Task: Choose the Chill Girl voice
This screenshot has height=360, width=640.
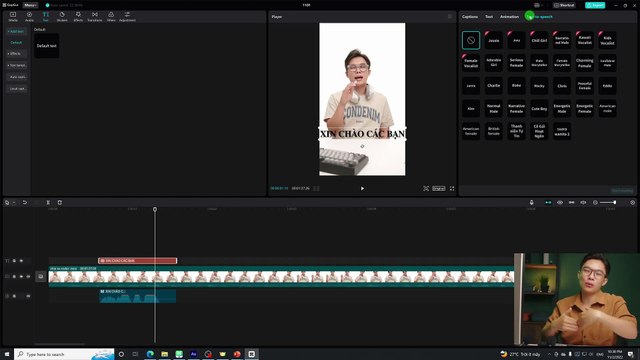Action: click(x=539, y=40)
